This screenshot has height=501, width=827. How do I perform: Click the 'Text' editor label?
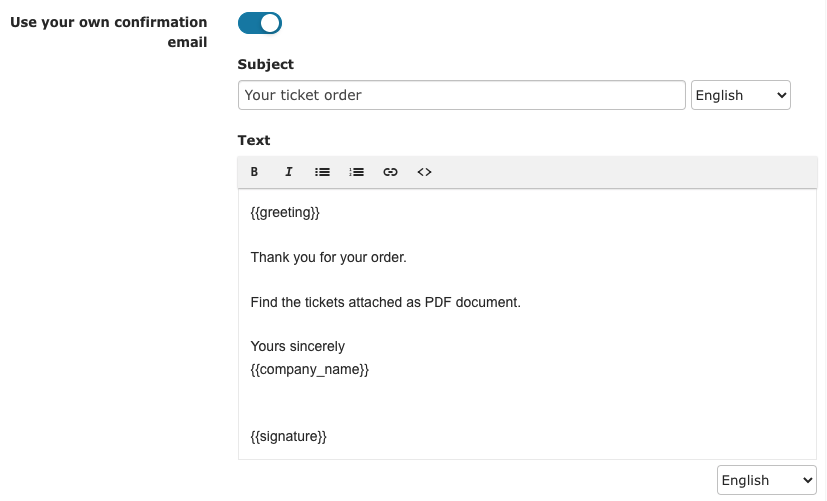click(x=254, y=140)
